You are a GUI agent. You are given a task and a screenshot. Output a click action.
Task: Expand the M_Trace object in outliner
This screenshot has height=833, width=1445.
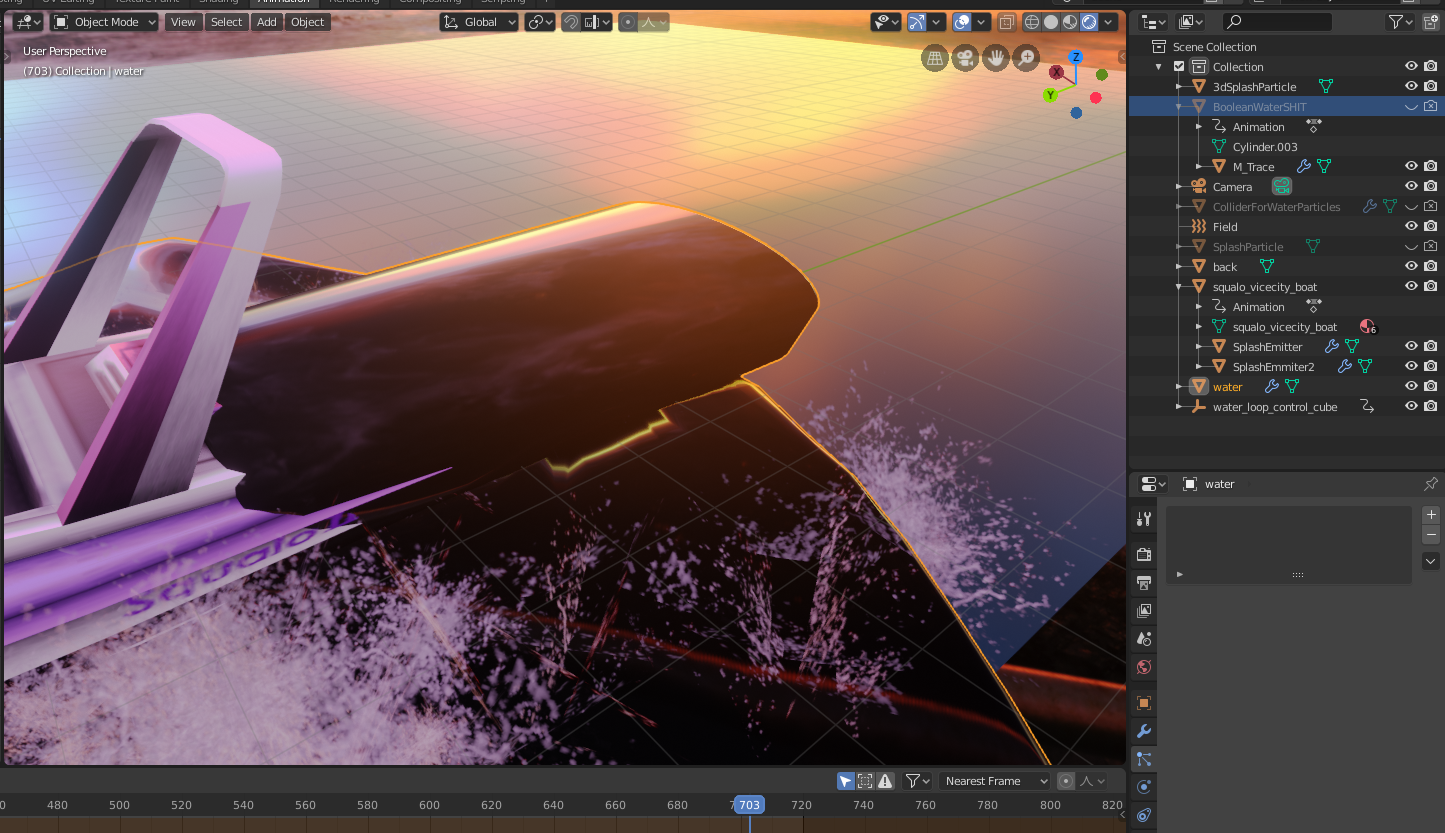(x=1199, y=167)
